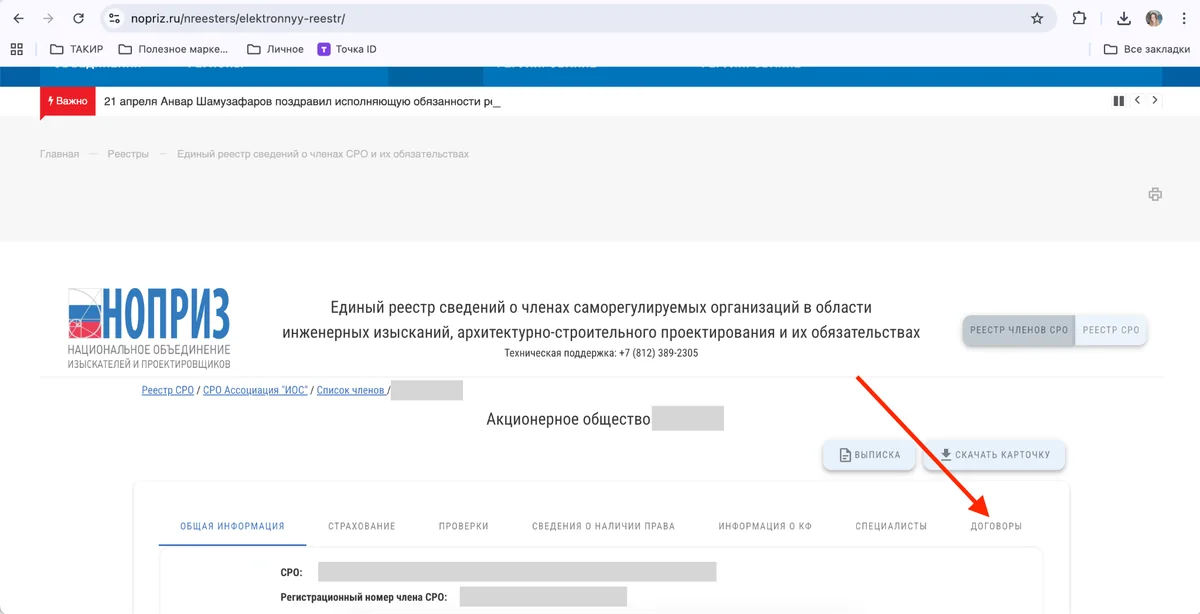Go to the Главная breadcrumb
Image resolution: width=1200 pixels, height=614 pixels.
tap(59, 154)
